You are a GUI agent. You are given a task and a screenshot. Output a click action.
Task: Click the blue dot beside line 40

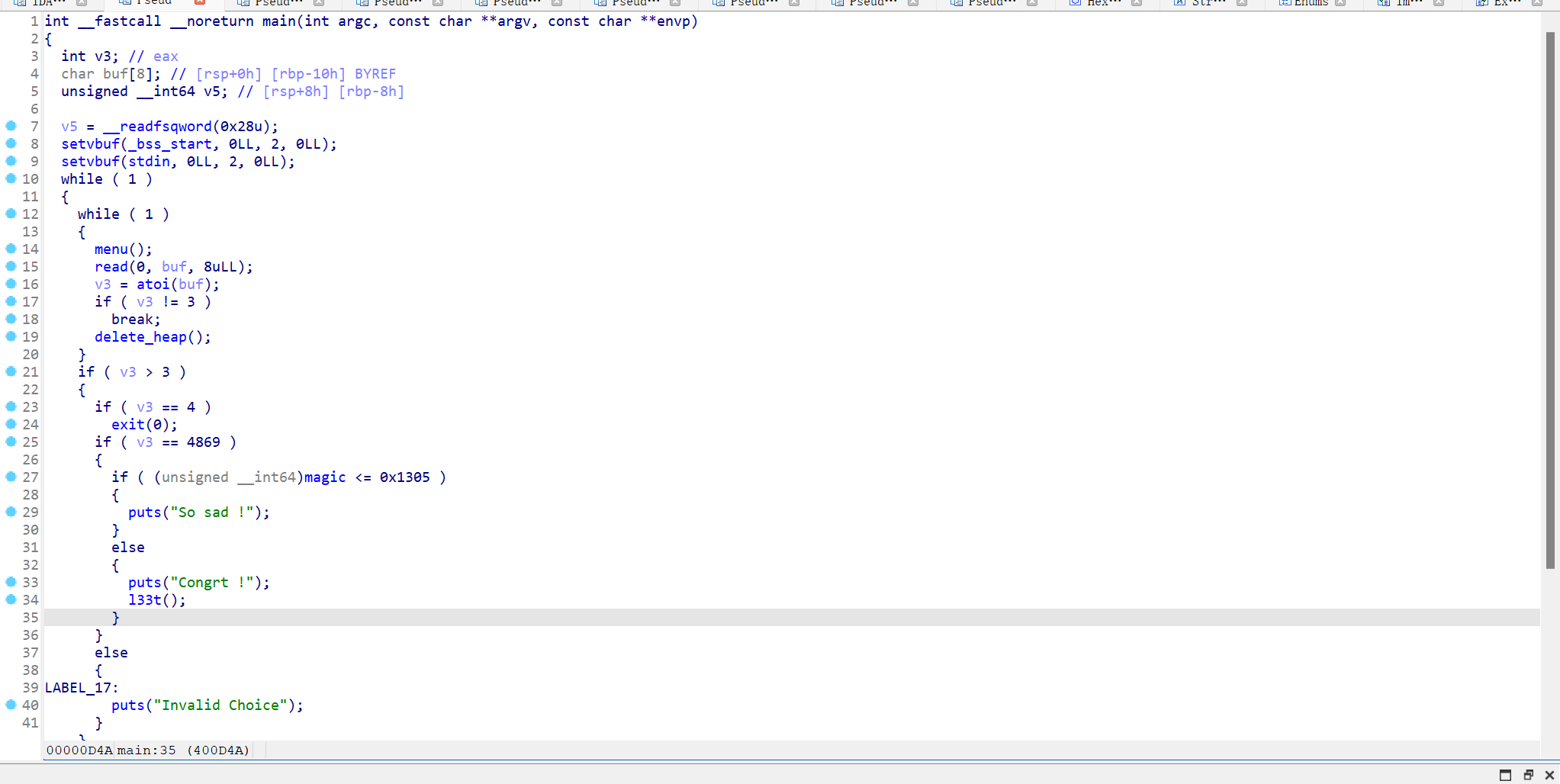coord(11,705)
